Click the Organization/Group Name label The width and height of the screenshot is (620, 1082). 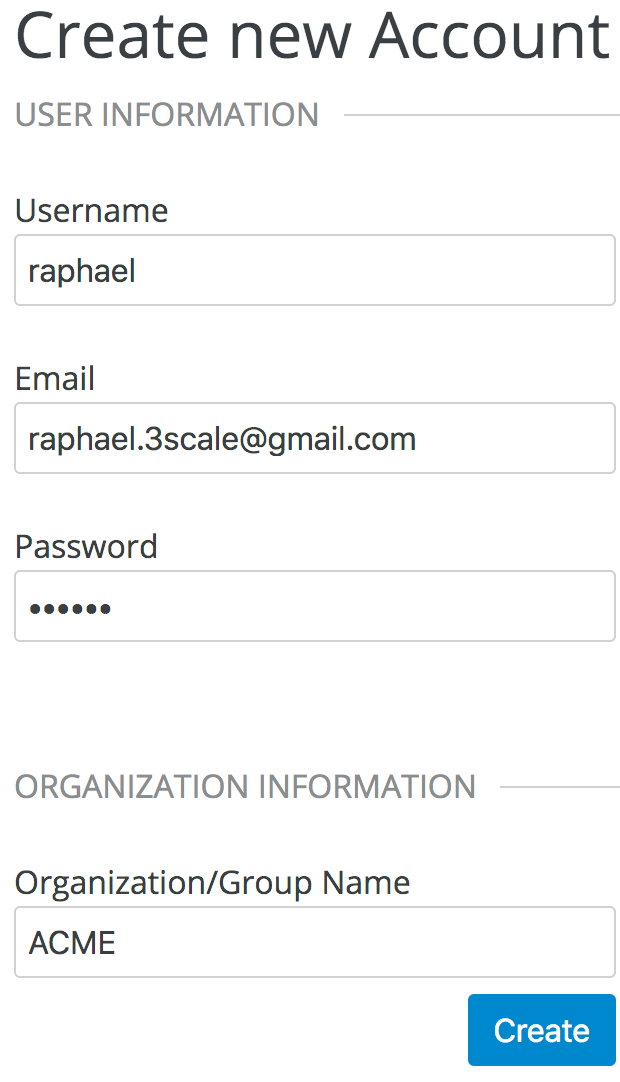click(x=212, y=883)
